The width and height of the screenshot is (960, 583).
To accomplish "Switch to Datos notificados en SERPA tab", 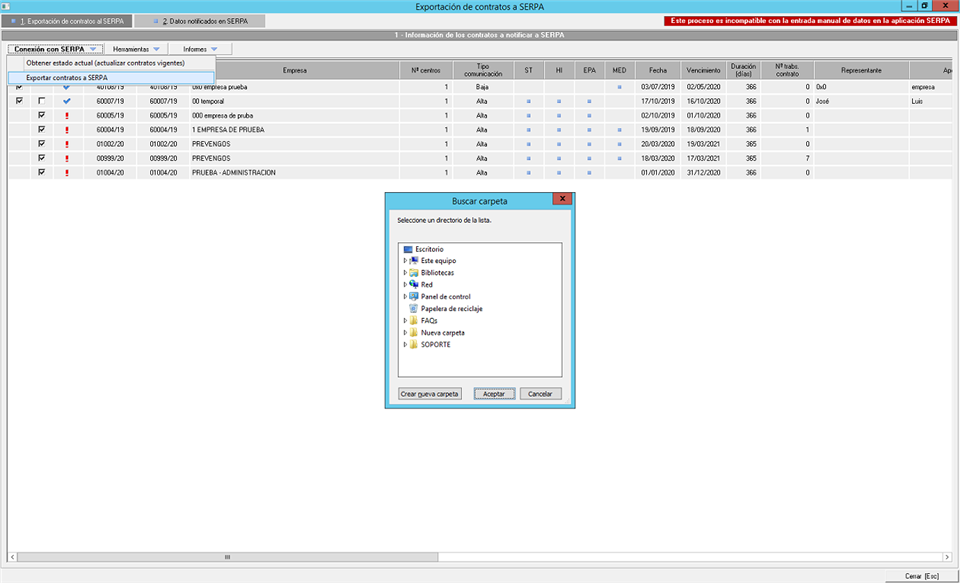I will tap(205, 21).
